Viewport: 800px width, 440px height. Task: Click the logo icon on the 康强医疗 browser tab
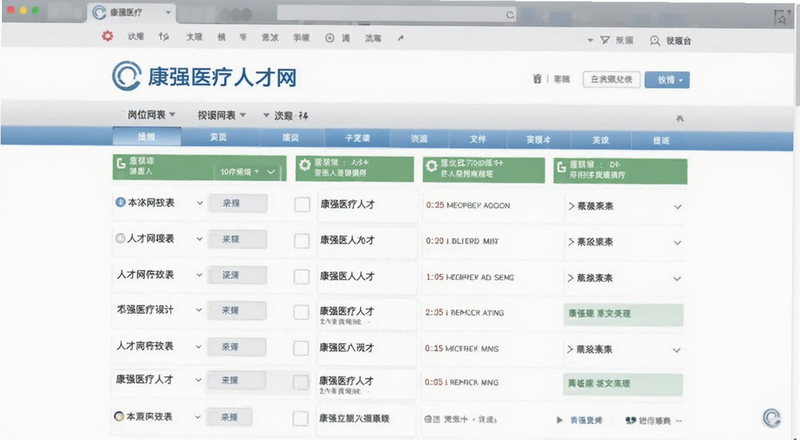point(99,13)
